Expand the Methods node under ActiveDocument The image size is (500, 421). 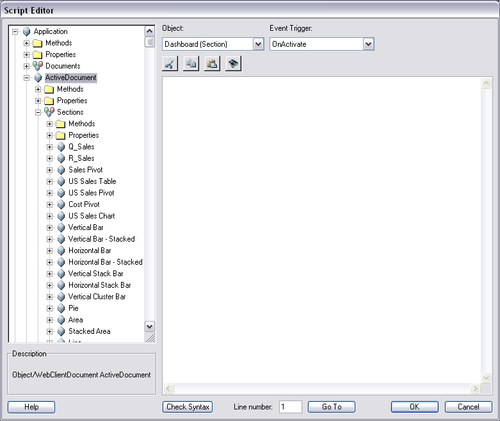pos(38,89)
